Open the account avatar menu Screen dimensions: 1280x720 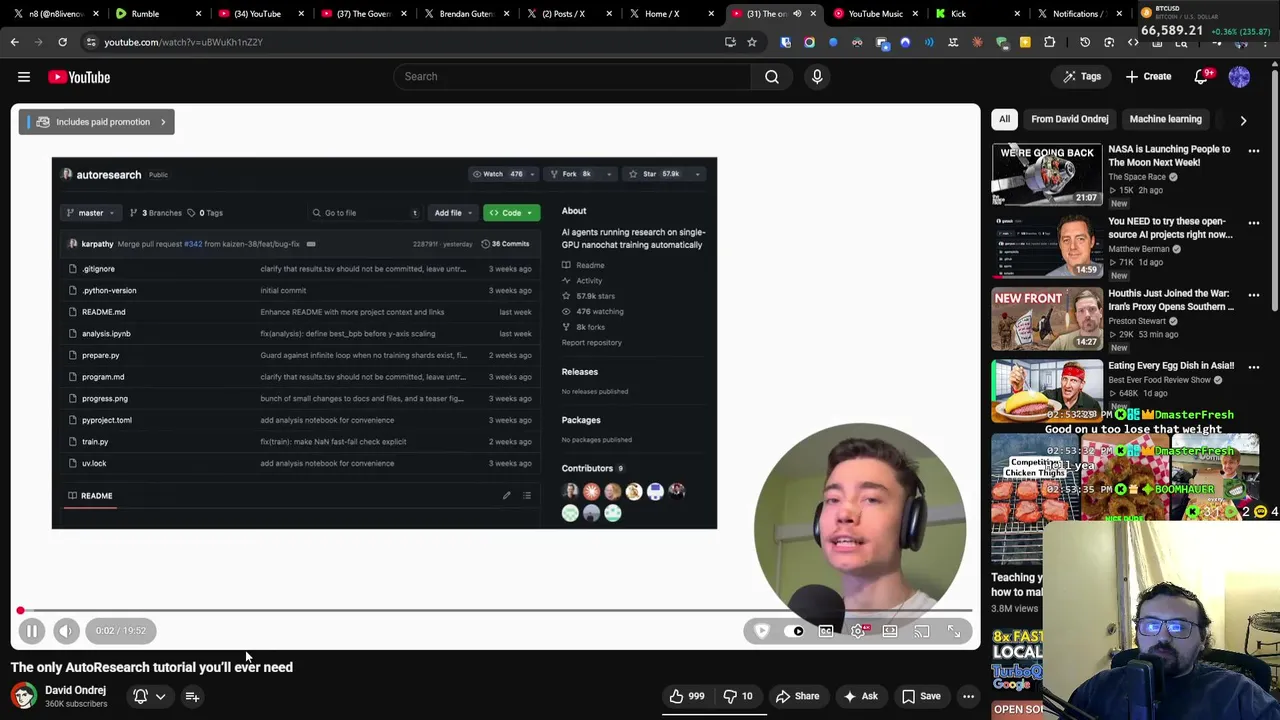pos(1239,76)
